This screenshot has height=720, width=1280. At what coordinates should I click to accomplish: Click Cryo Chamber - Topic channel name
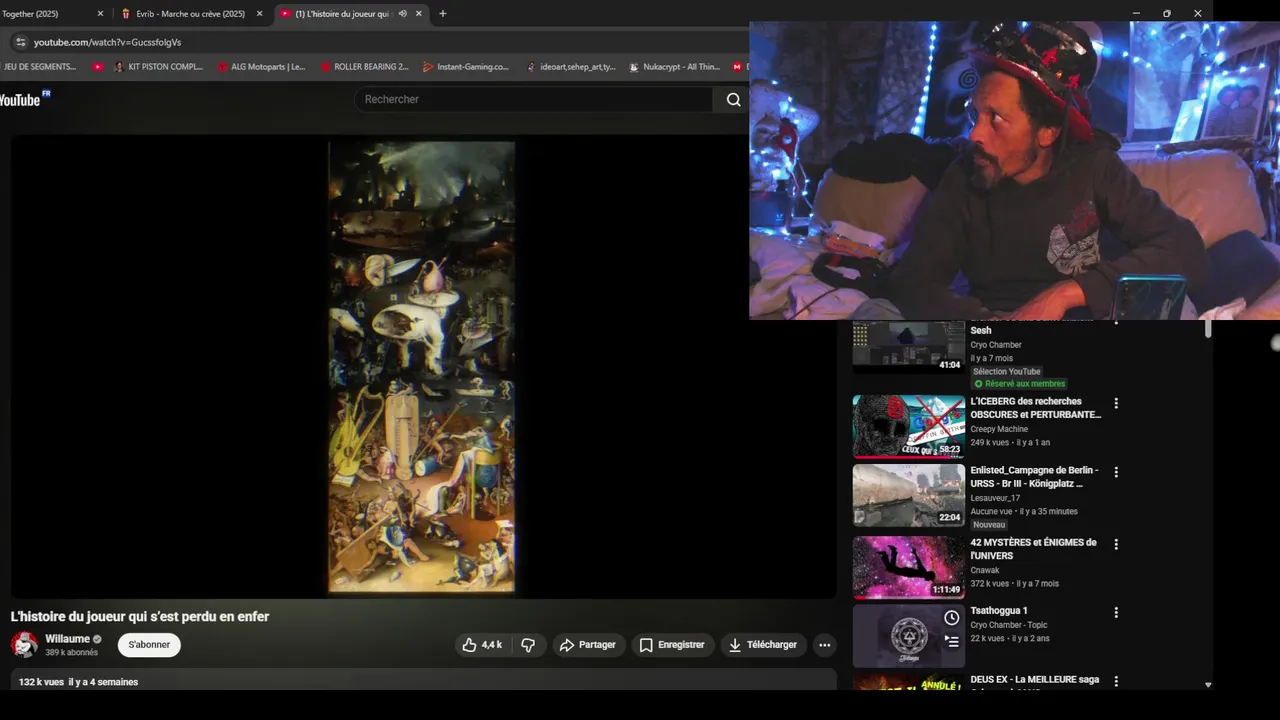point(1009,625)
